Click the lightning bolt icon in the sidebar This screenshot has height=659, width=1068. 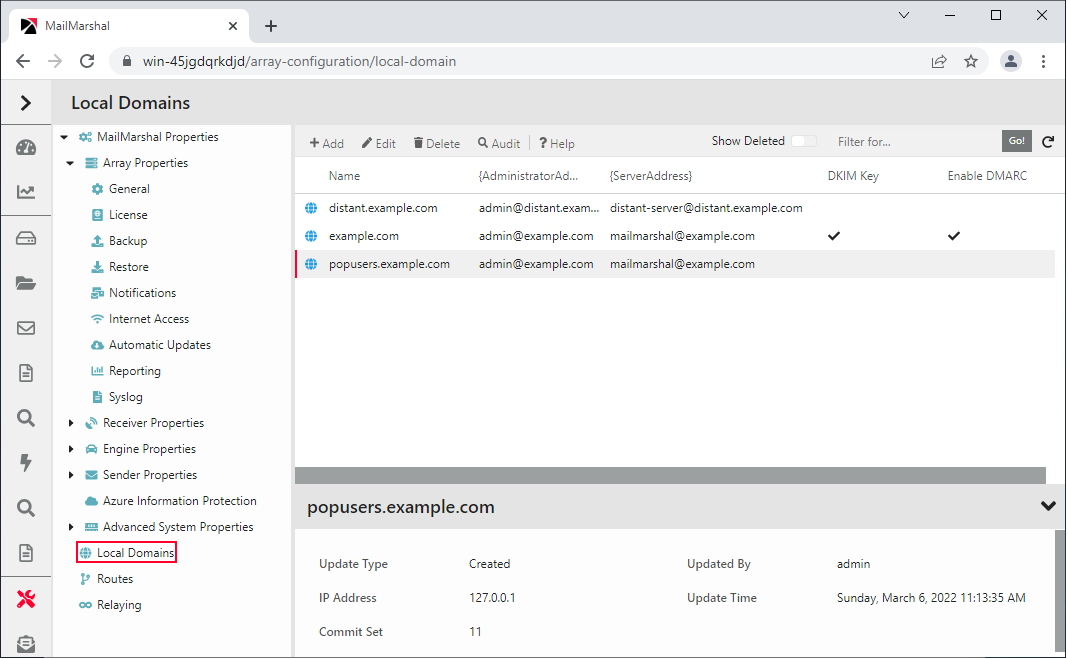pyautogui.click(x=25, y=462)
